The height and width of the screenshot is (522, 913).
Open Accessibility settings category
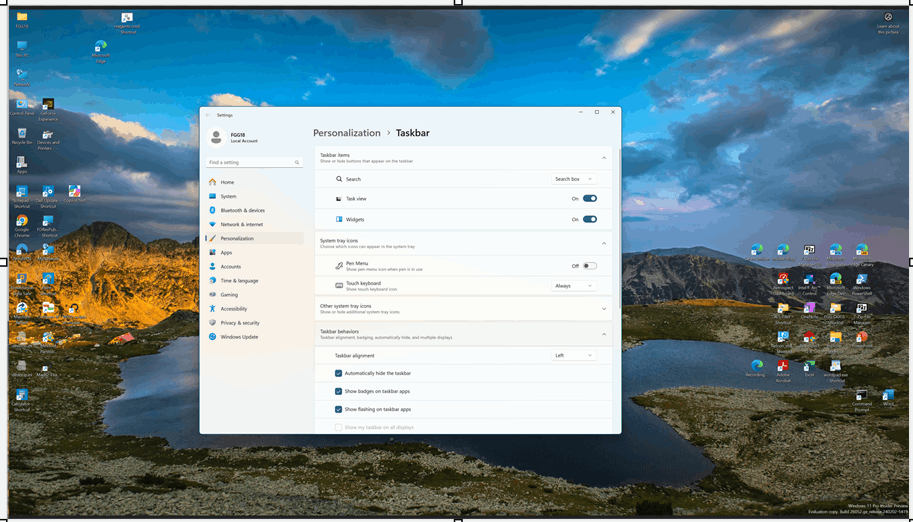(x=254, y=309)
